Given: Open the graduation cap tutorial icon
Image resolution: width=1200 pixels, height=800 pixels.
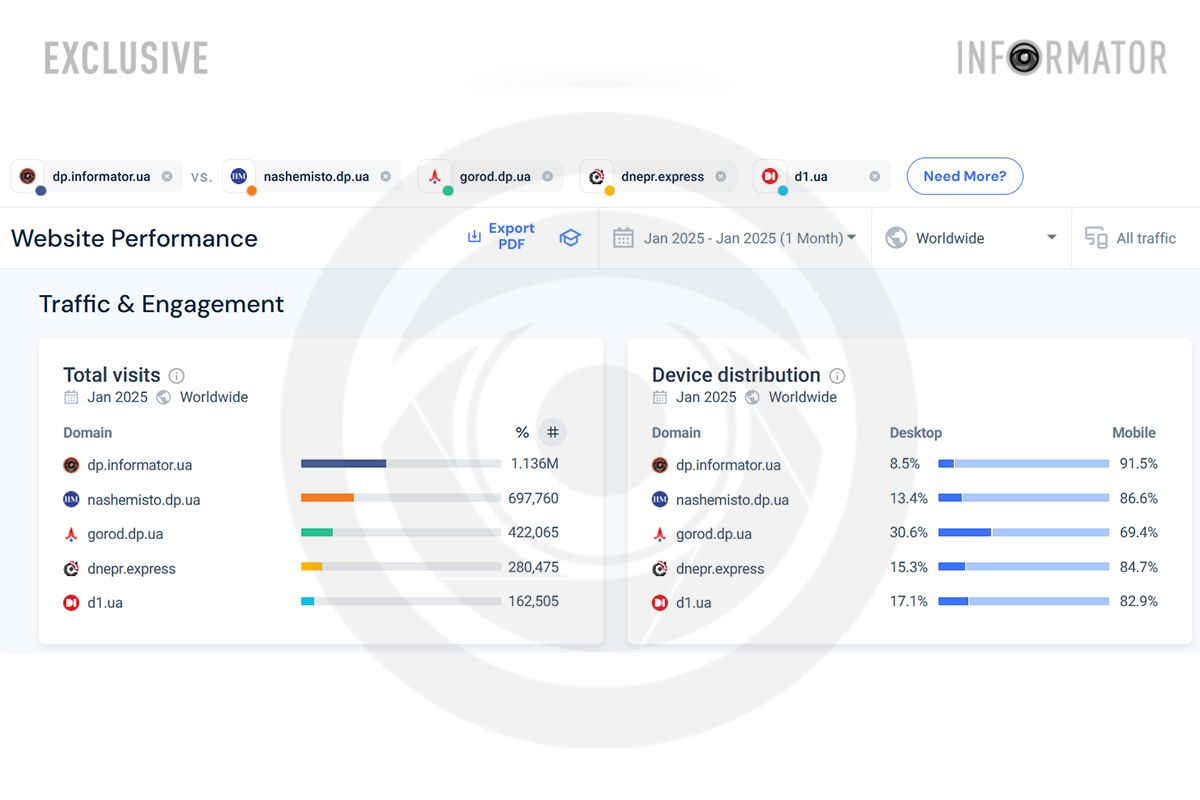Looking at the screenshot, I should point(570,238).
